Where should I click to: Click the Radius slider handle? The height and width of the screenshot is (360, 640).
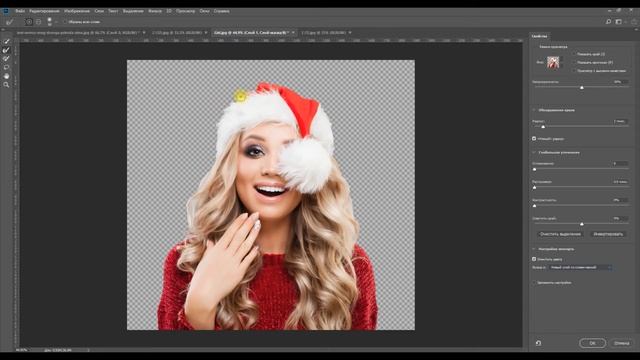tap(543, 127)
